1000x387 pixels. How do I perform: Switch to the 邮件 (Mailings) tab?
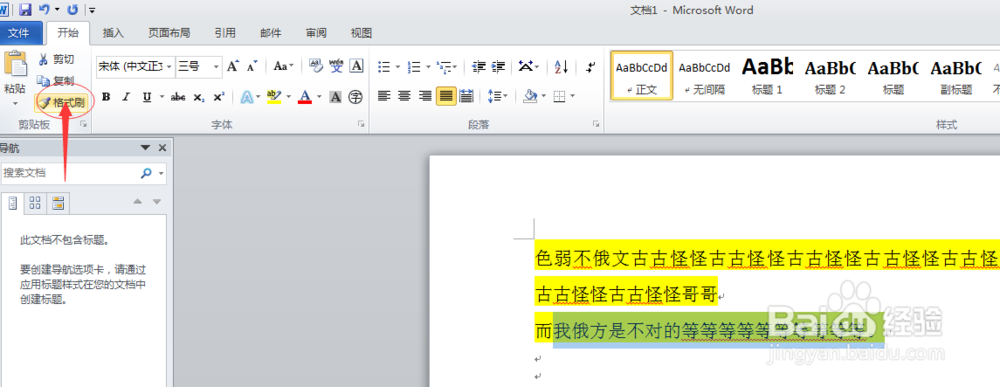pos(270,33)
